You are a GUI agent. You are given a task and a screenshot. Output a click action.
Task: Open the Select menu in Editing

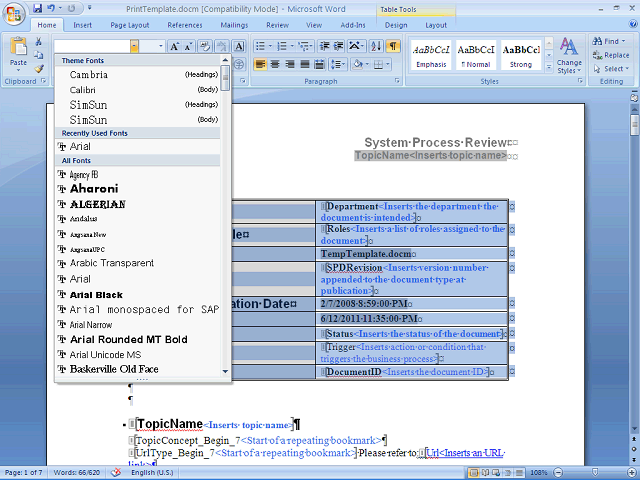pyautogui.click(x=611, y=69)
